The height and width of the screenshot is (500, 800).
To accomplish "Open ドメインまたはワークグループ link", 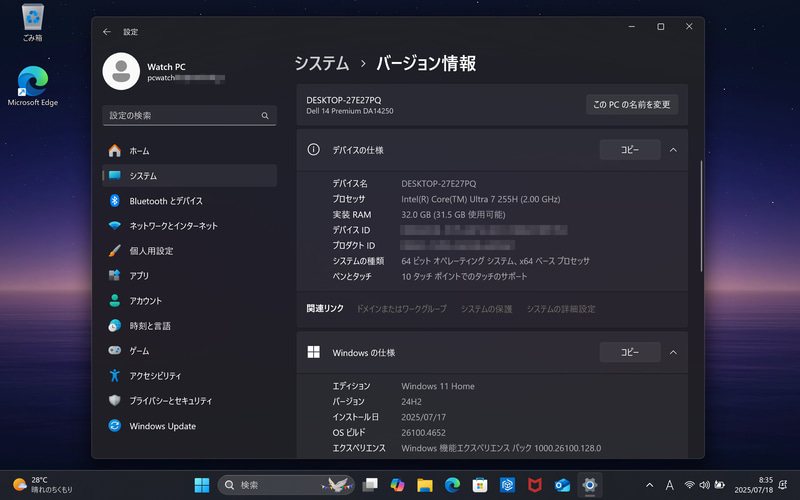I will [401, 309].
